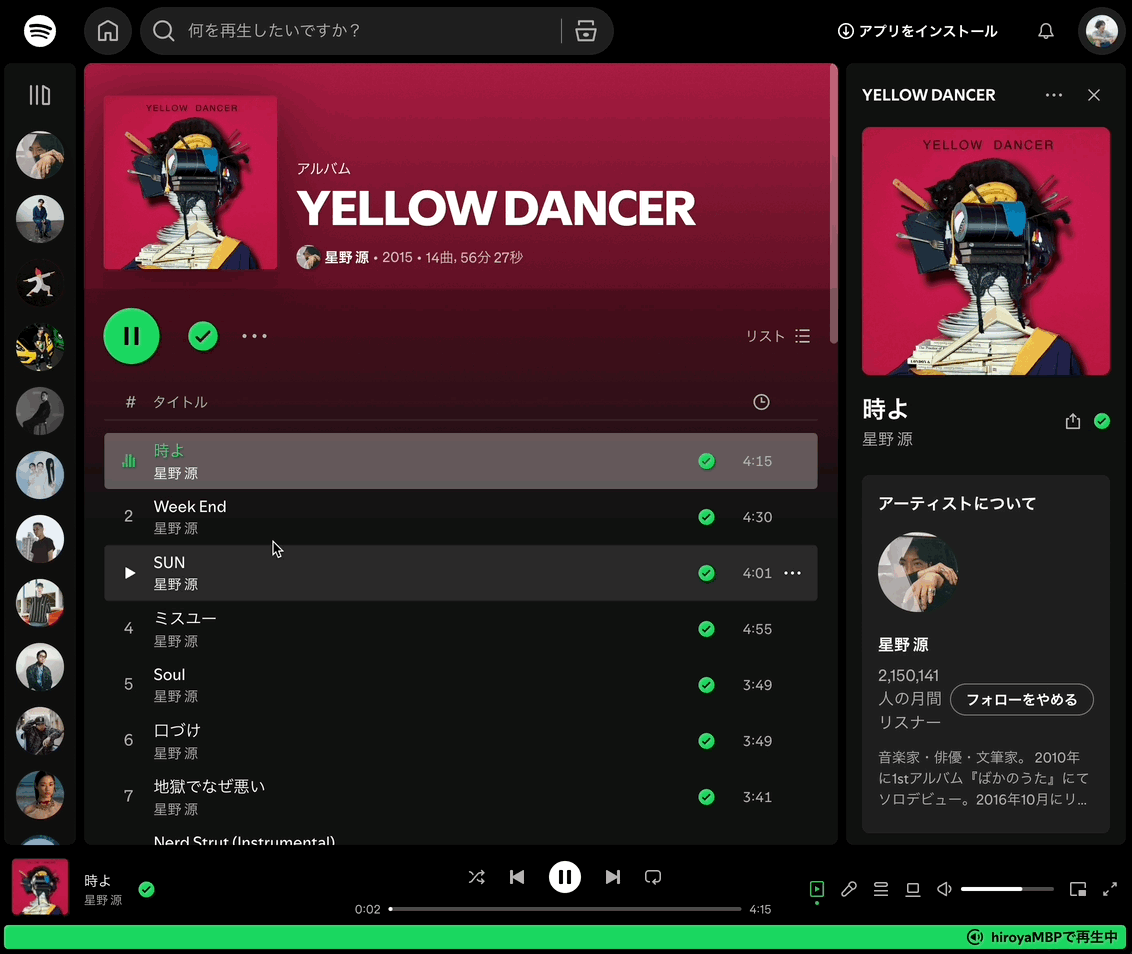This screenshot has height=954, width=1132.
Task: Select the Week End track row
Action: click(461, 517)
